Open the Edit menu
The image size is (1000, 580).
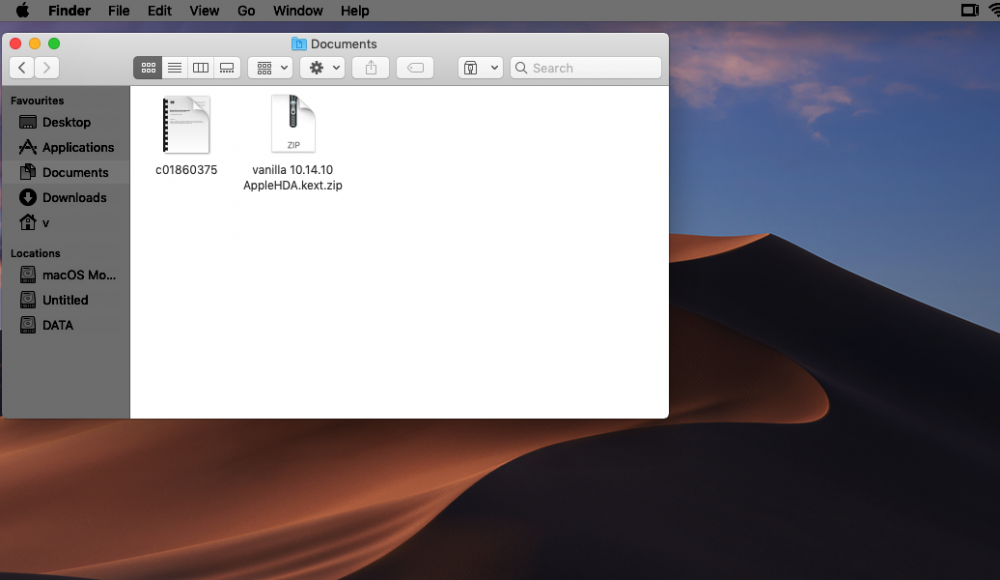point(159,11)
